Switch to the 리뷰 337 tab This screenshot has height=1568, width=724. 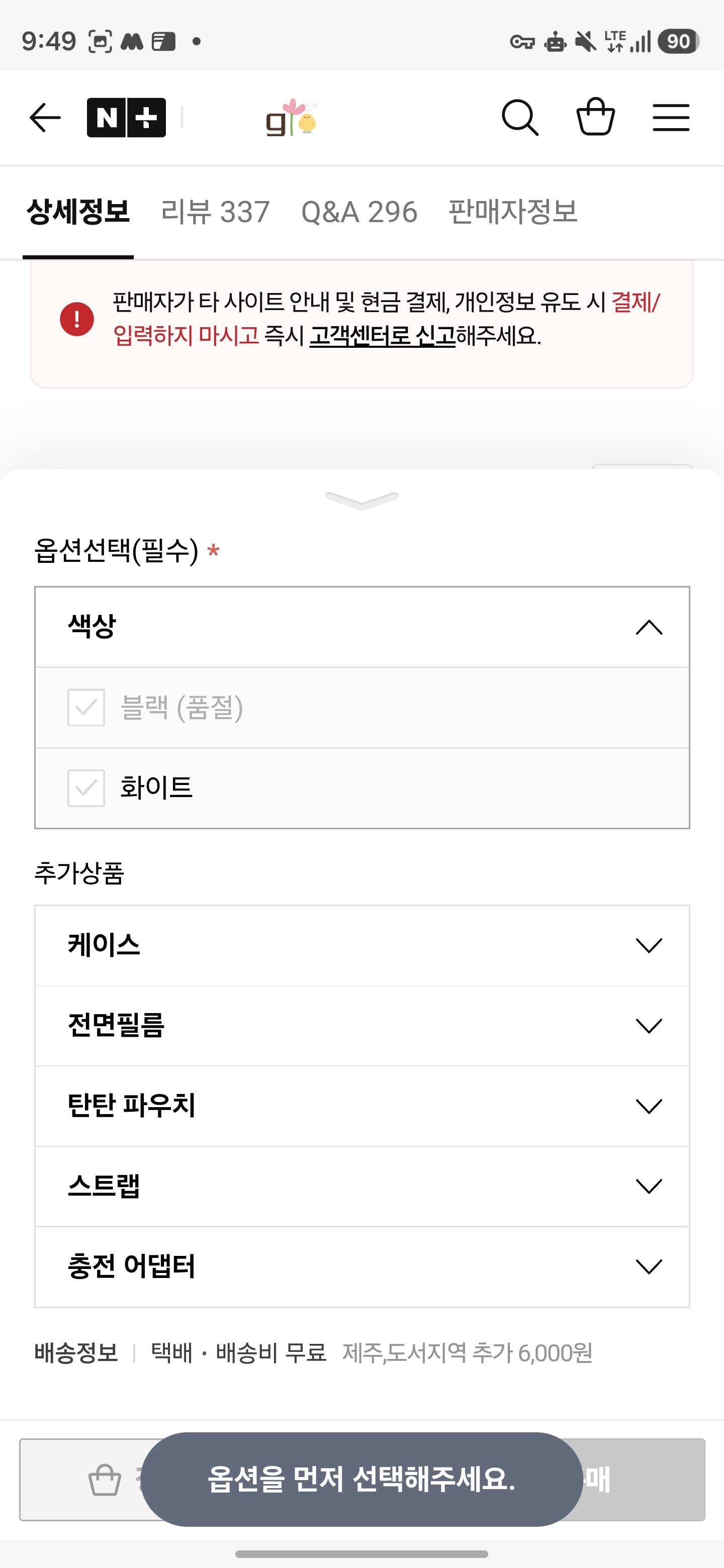click(x=215, y=212)
